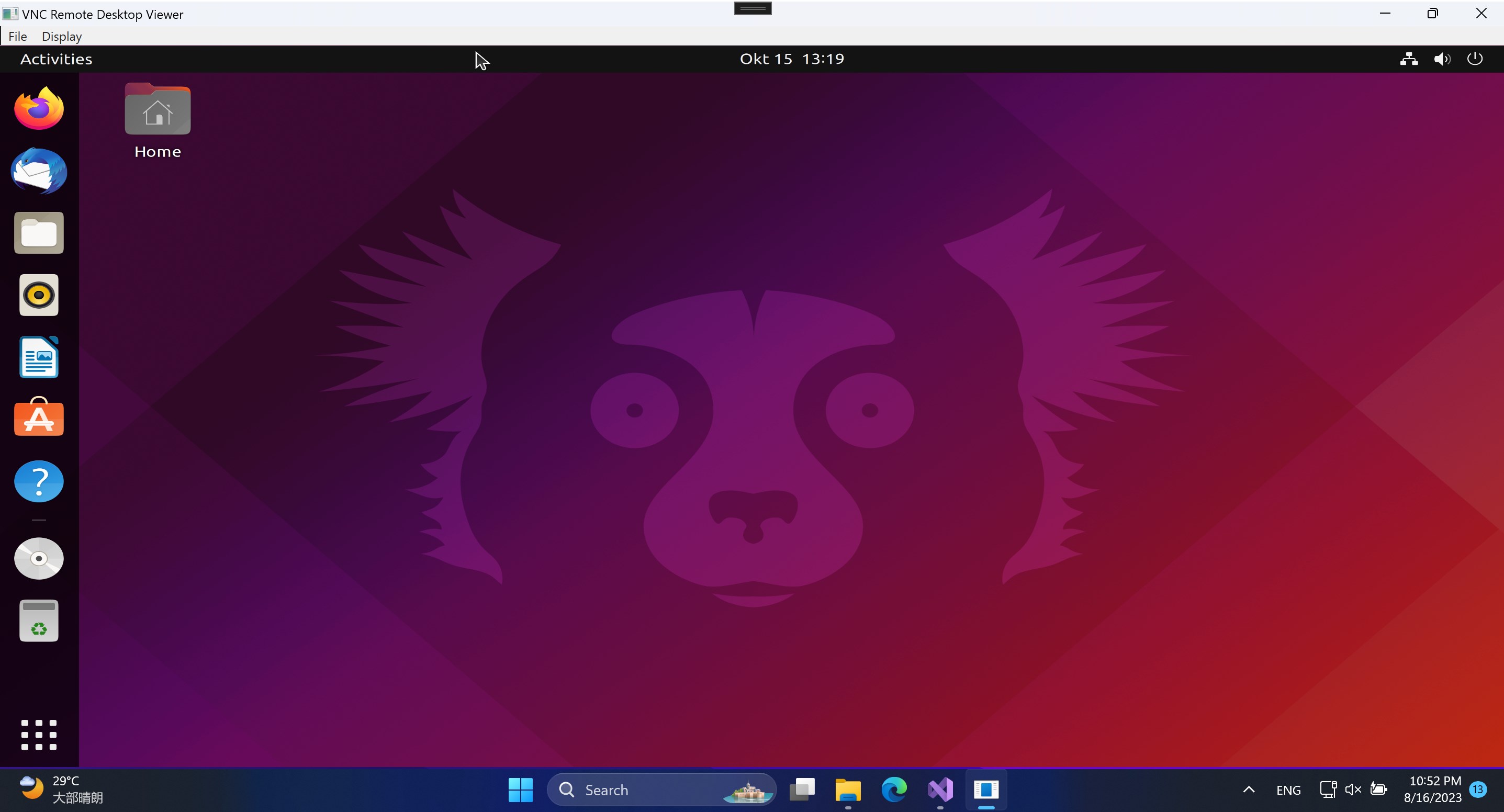The height and width of the screenshot is (812, 1504).
Task: Click the mounted disc icon in dock
Action: pyautogui.click(x=39, y=559)
